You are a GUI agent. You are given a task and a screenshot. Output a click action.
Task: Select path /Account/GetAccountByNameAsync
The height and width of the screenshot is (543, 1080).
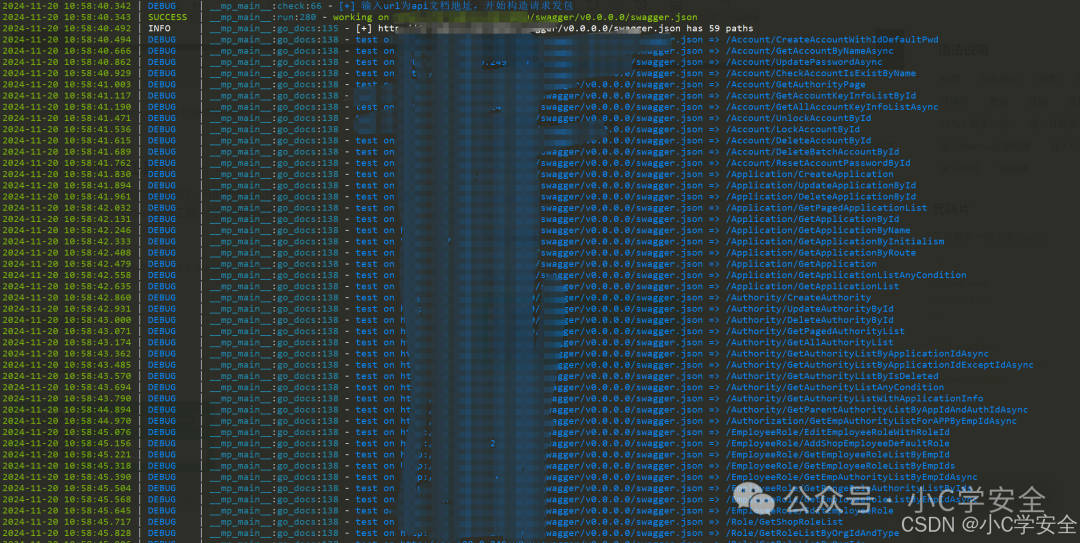click(809, 51)
